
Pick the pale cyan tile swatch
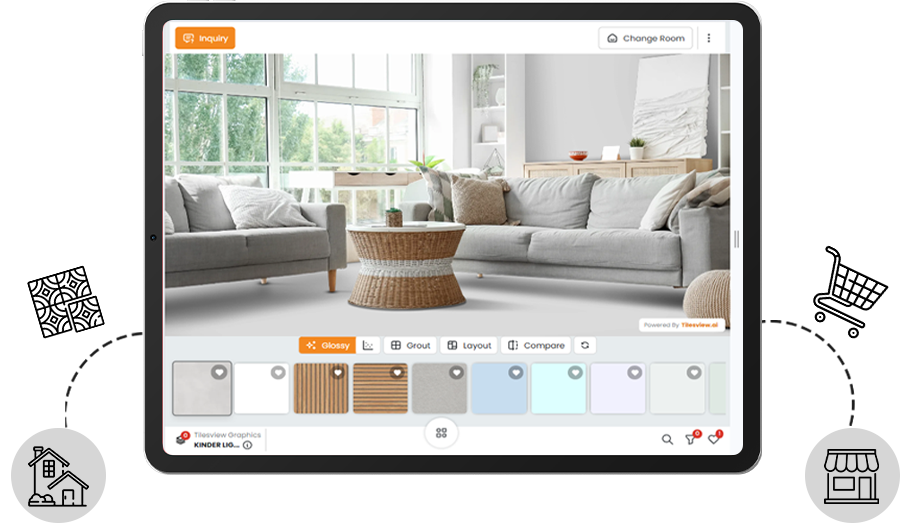click(558, 388)
